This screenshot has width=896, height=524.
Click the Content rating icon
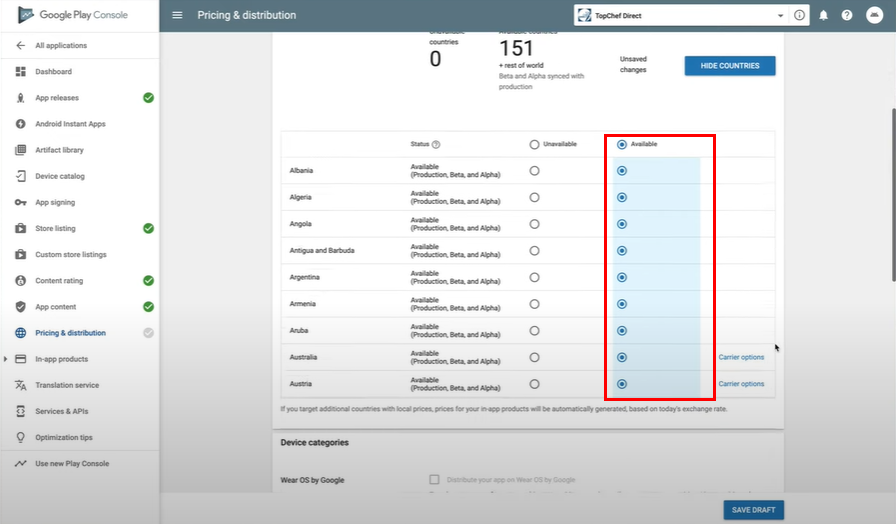click(21, 281)
